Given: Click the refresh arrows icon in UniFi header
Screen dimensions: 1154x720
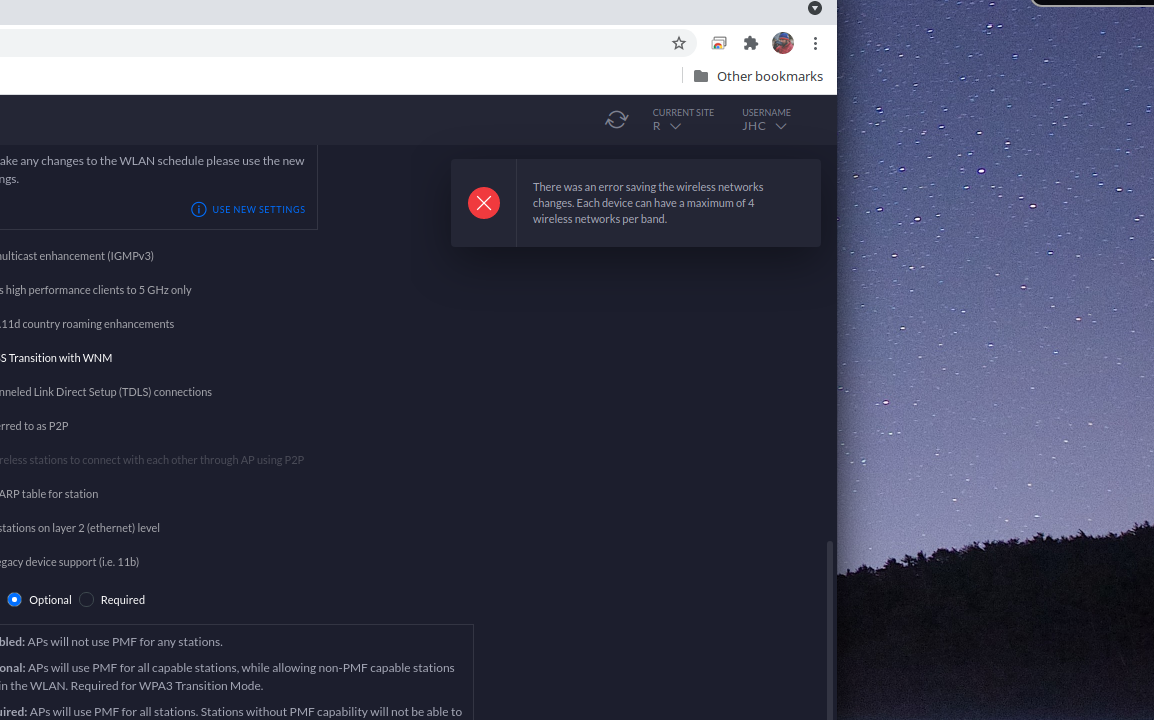Looking at the screenshot, I should tap(616, 120).
